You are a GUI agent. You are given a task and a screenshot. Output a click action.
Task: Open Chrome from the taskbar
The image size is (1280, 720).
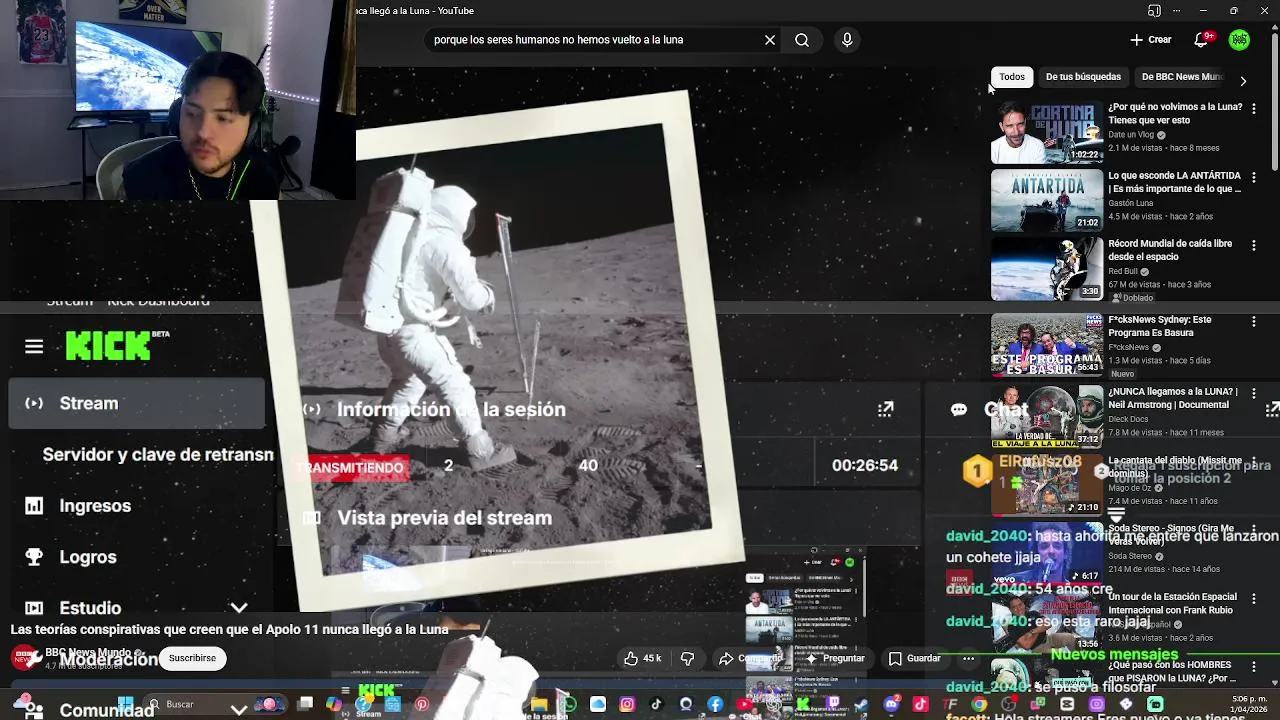pos(979,705)
